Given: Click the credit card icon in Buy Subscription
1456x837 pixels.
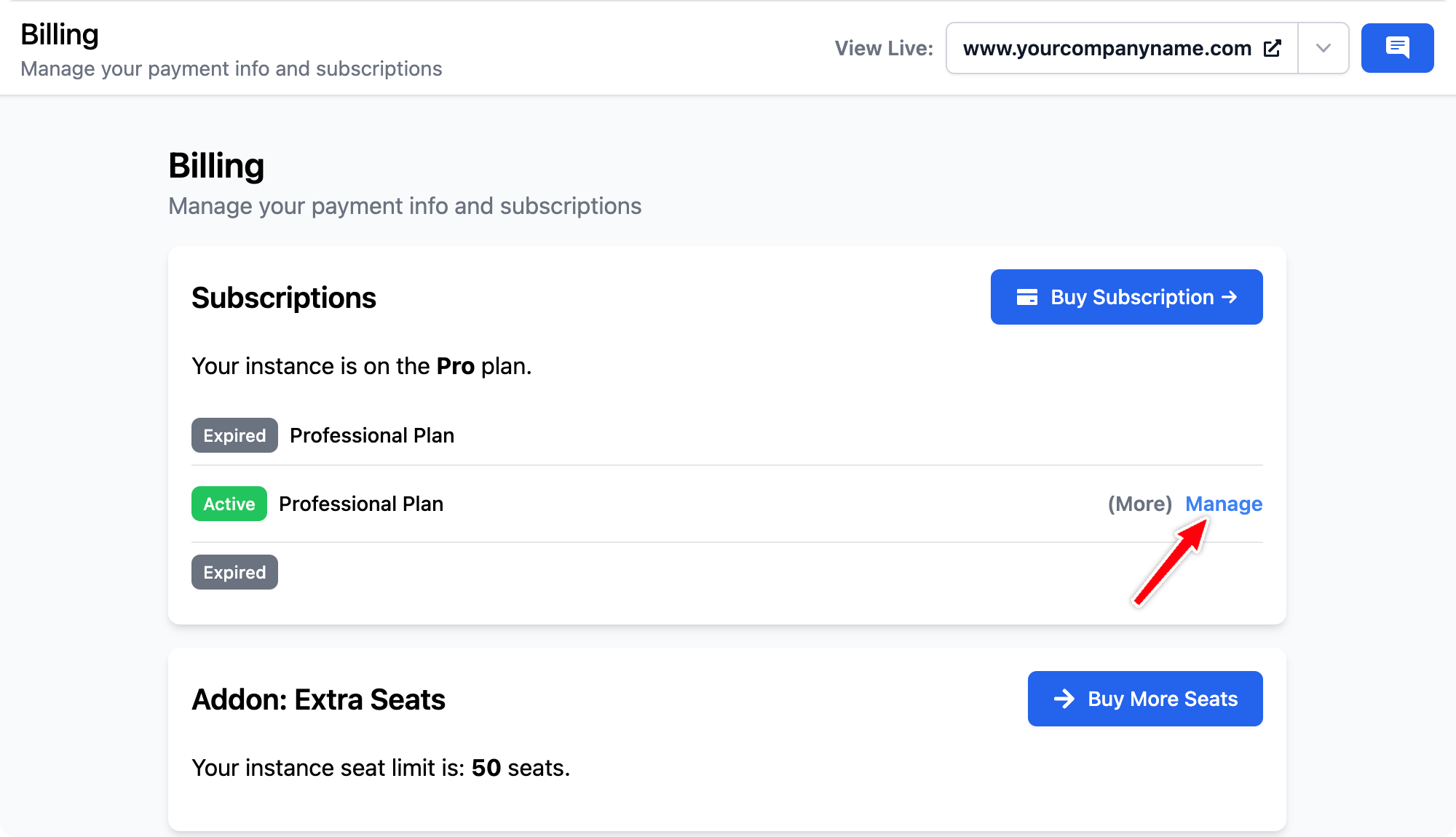Looking at the screenshot, I should [x=1026, y=297].
